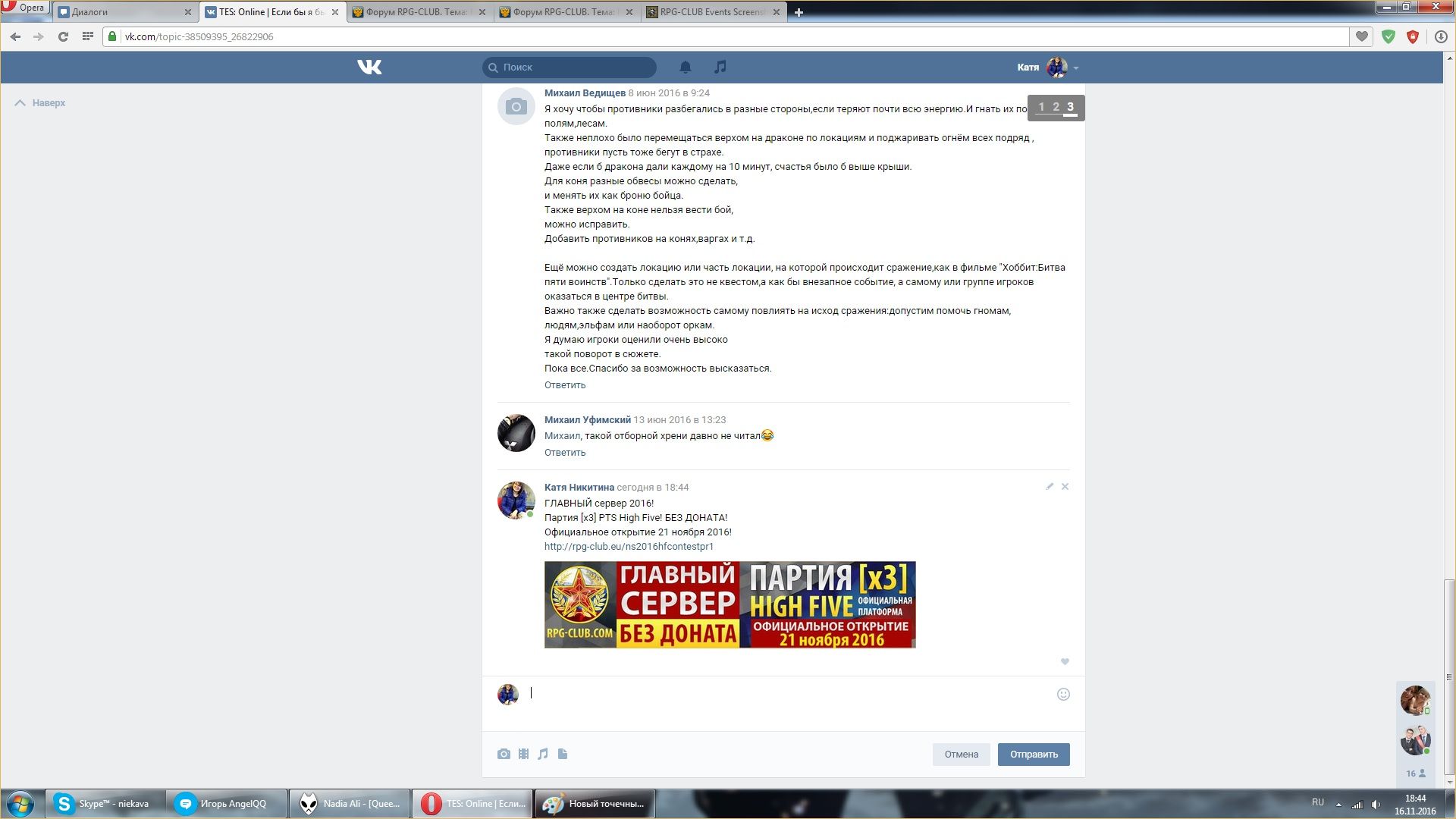Switch to RPG-CLUB Events Screenshots tab
The width and height of the screenshot is (1456, 819).
[713, 12]
